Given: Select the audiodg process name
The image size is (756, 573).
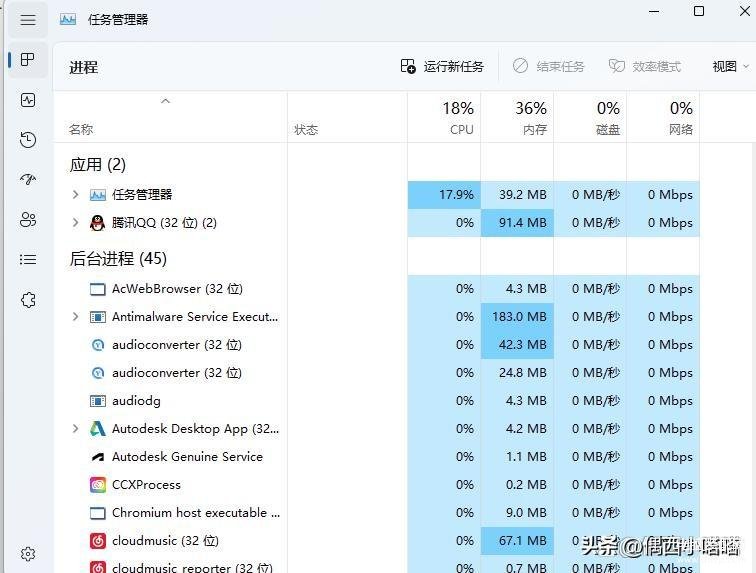Looking at the screenshot, I should point(136,401).
